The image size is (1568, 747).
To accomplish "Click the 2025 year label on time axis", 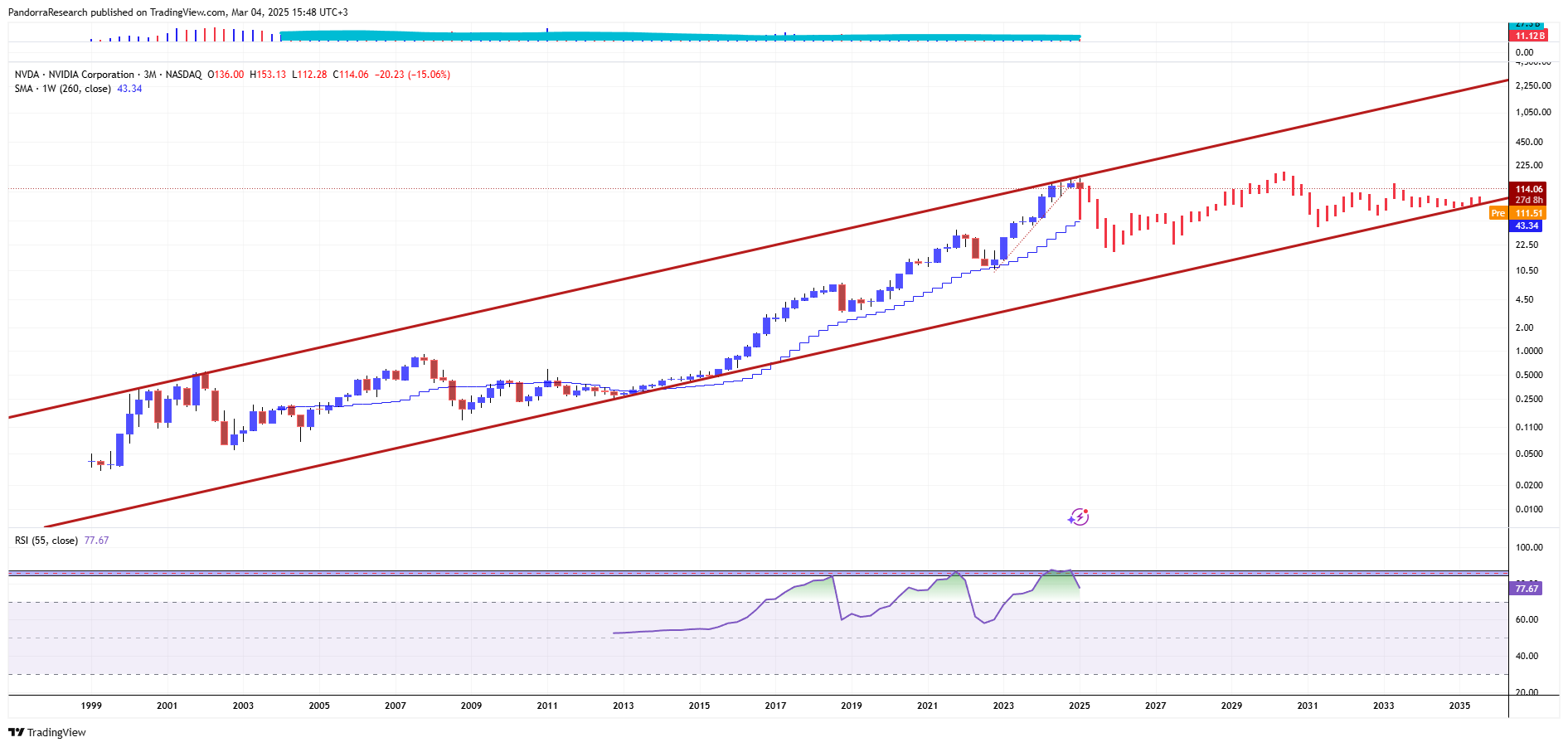I will (1080, 706).
